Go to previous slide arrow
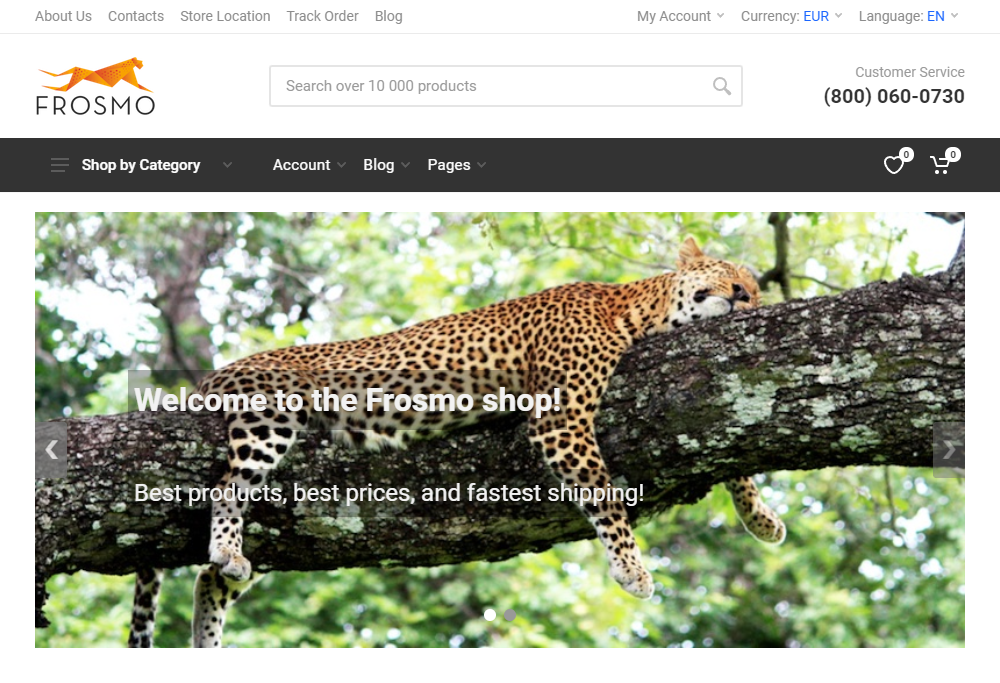 51,449
